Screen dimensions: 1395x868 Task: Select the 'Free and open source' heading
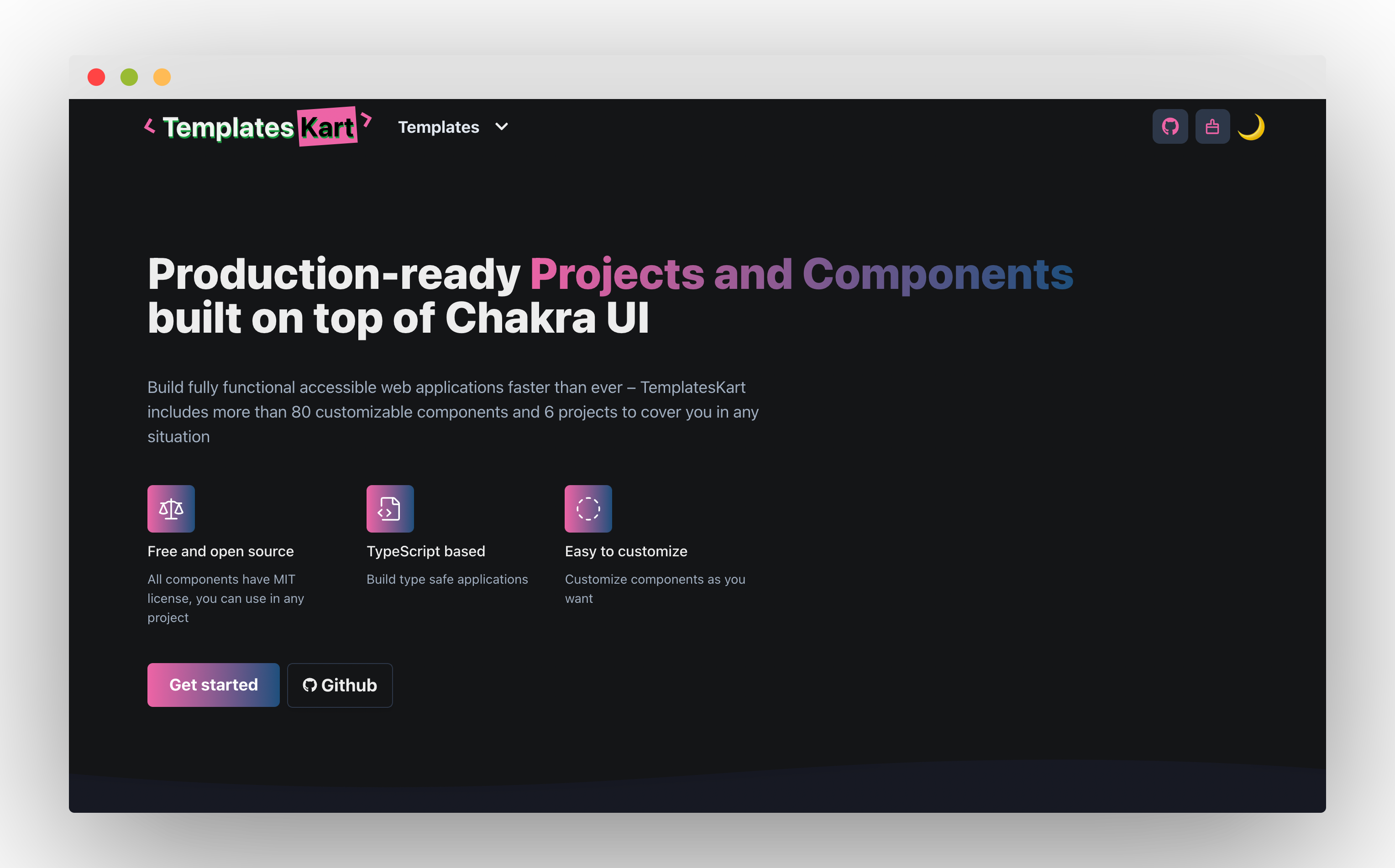(x=220, y=551)
